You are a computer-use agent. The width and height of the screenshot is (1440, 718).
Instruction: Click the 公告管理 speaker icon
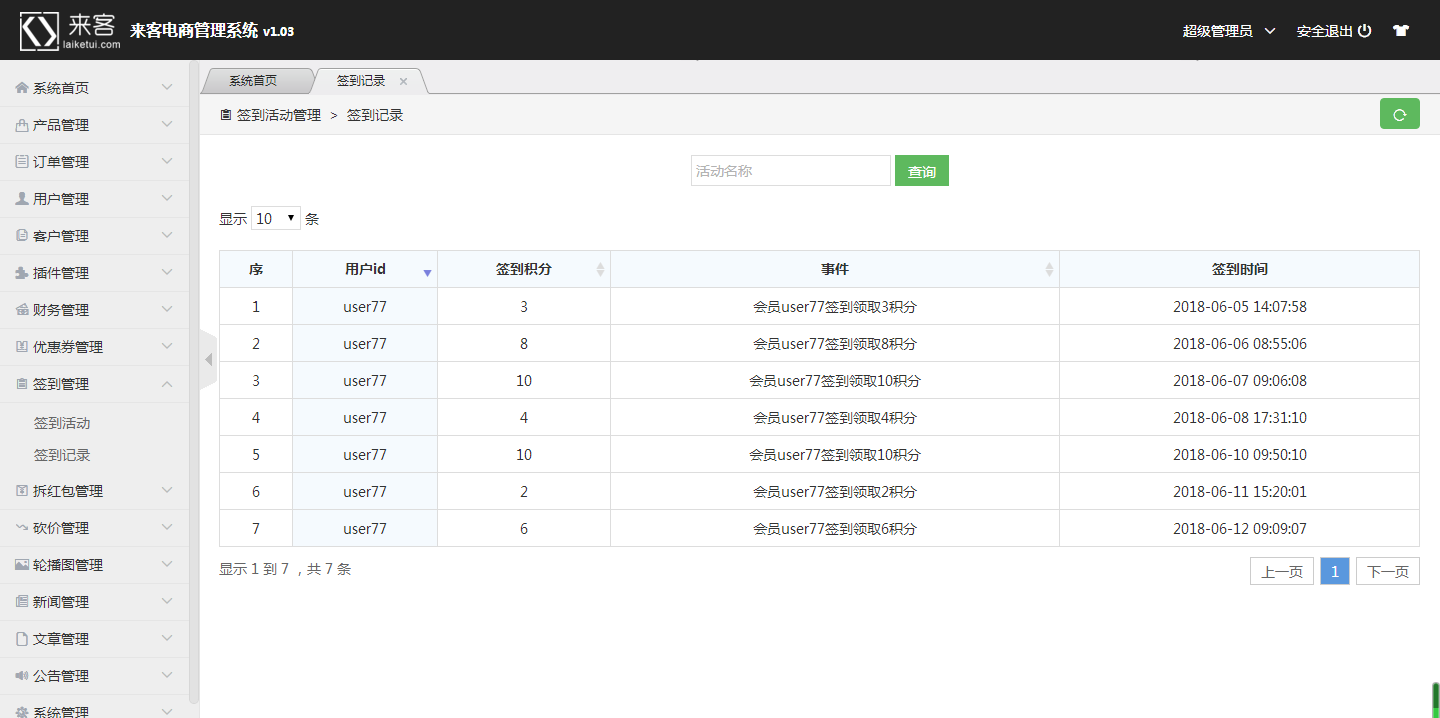(x=22, y=676)
